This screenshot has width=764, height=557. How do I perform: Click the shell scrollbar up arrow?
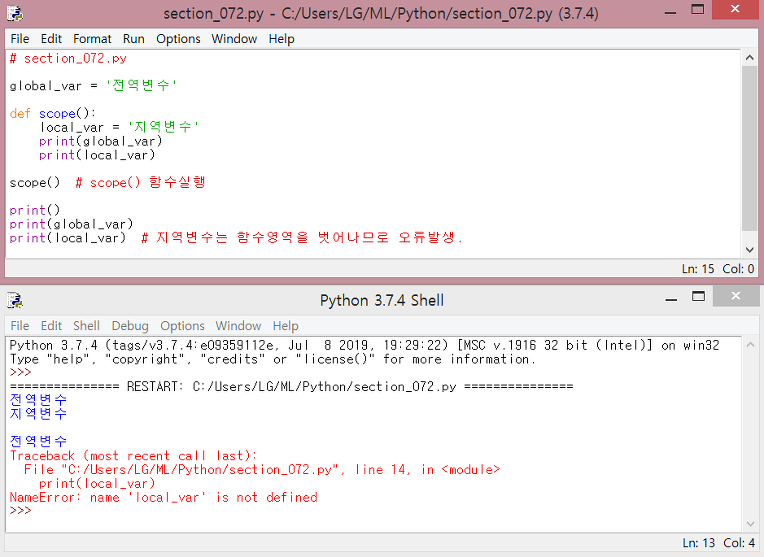pyautogui.click(x=750, y=345)
